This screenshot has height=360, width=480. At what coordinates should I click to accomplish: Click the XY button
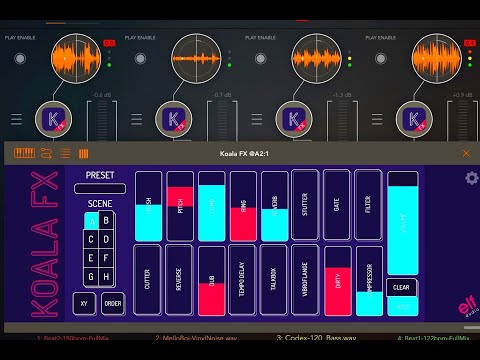point(84,303)
